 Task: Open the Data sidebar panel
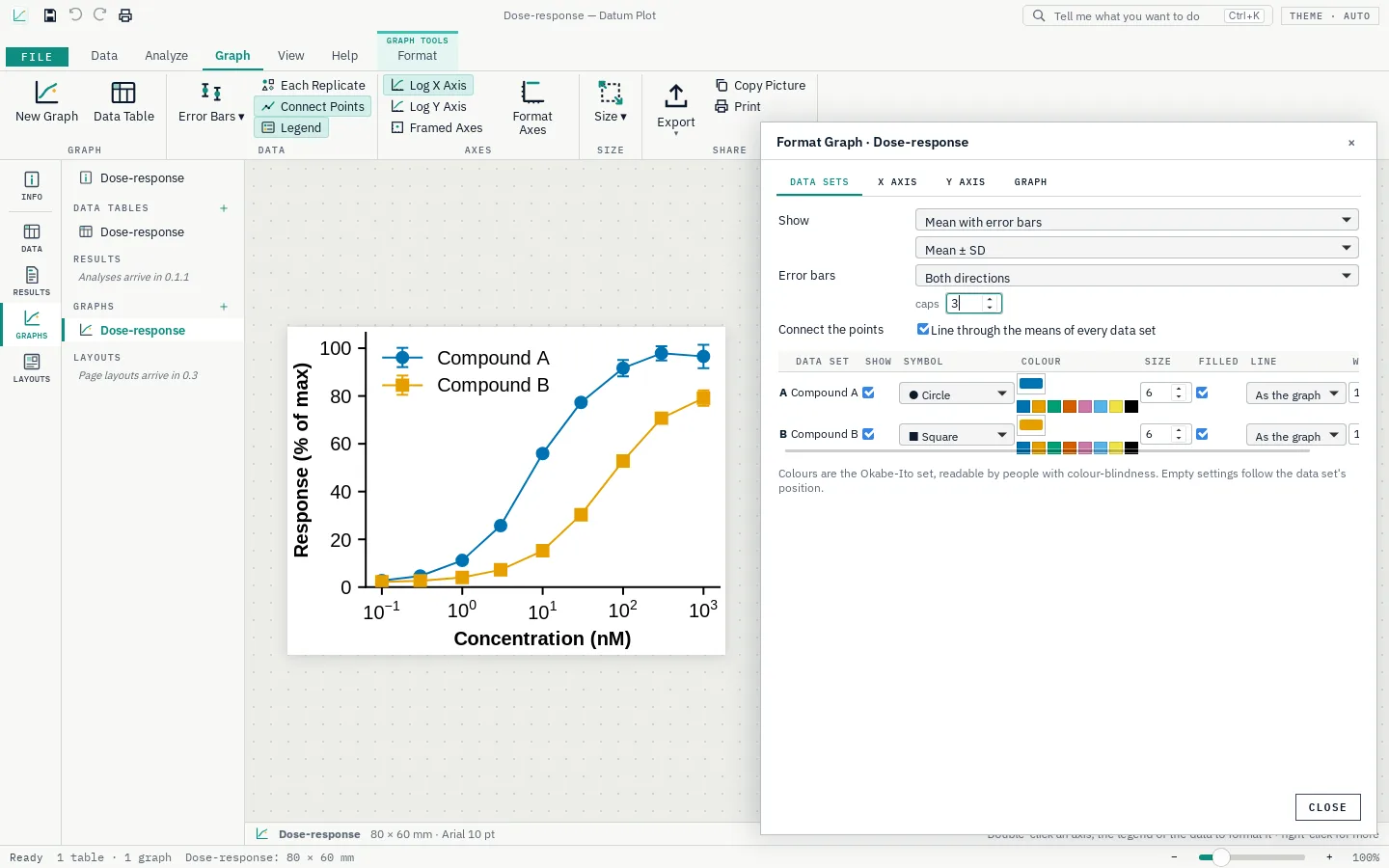coord(32,237)
